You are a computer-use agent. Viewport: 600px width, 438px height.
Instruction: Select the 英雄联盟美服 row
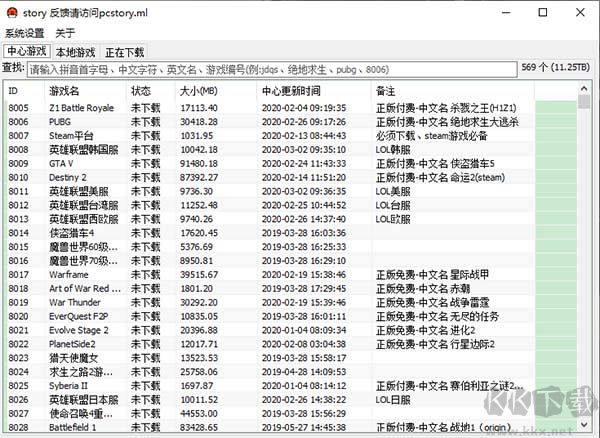point(269,191)
